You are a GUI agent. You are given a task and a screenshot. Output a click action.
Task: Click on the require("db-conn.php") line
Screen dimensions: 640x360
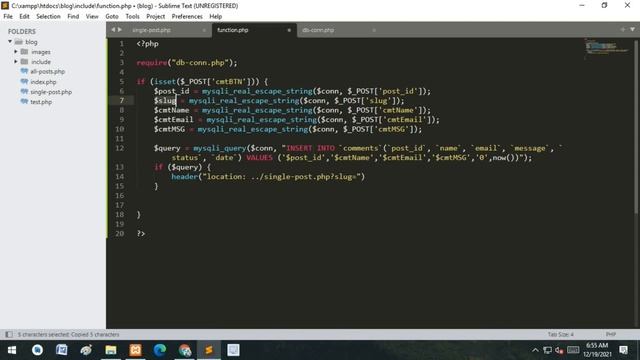(187, 62)
